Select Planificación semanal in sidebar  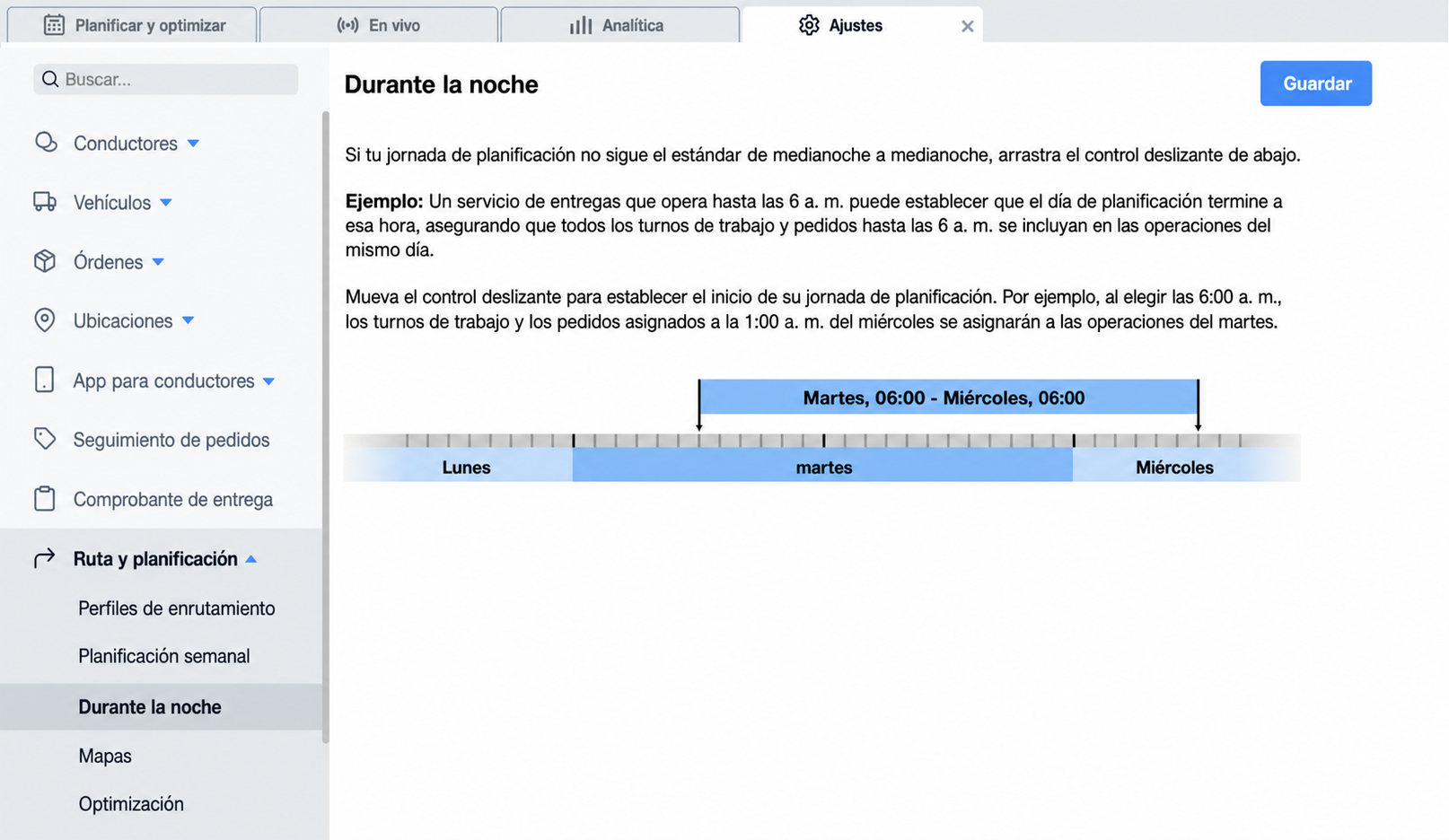tap(164, 656)
